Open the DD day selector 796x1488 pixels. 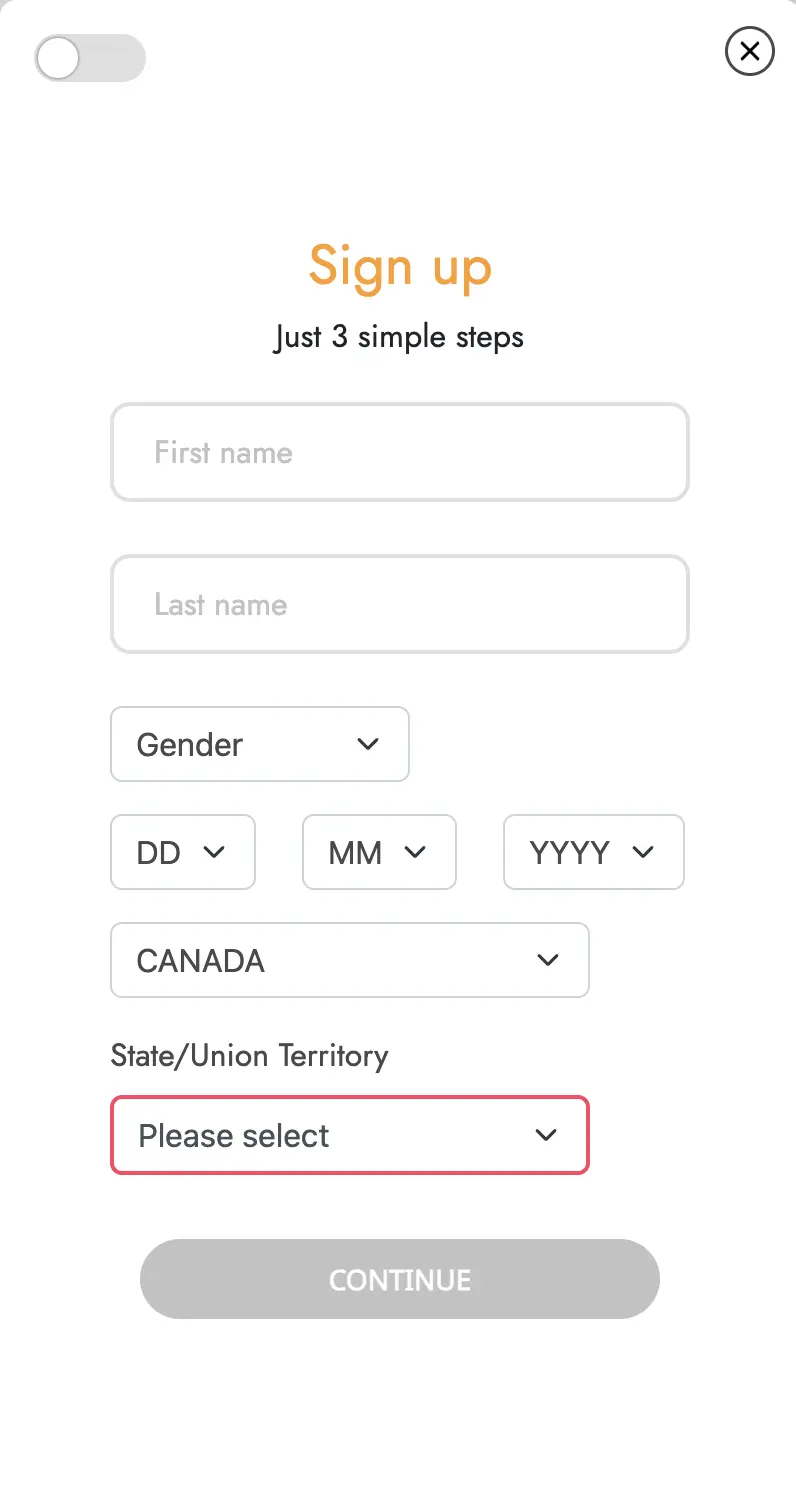pos(183,852)
